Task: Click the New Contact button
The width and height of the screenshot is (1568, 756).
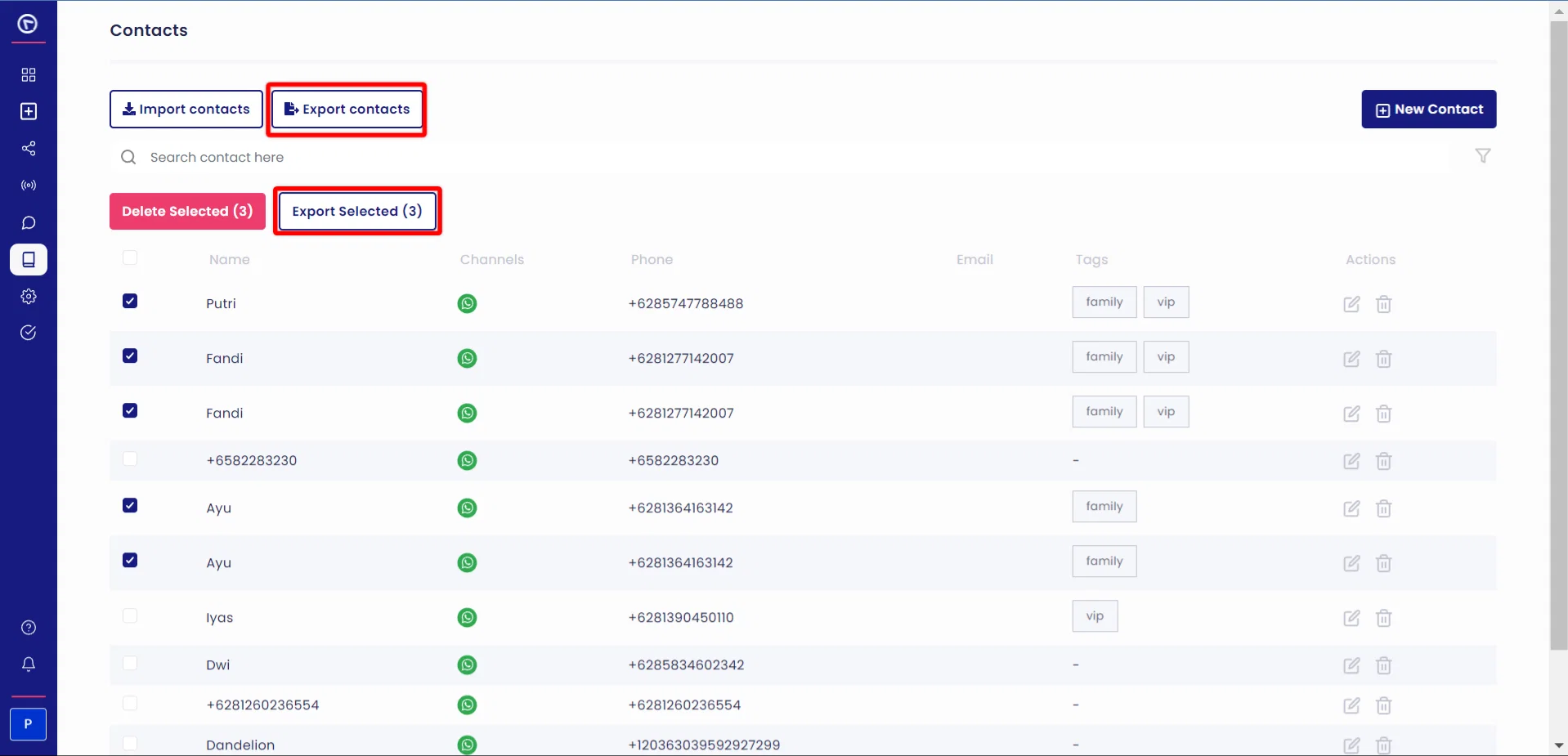Action: click(x=1428, y=110)
